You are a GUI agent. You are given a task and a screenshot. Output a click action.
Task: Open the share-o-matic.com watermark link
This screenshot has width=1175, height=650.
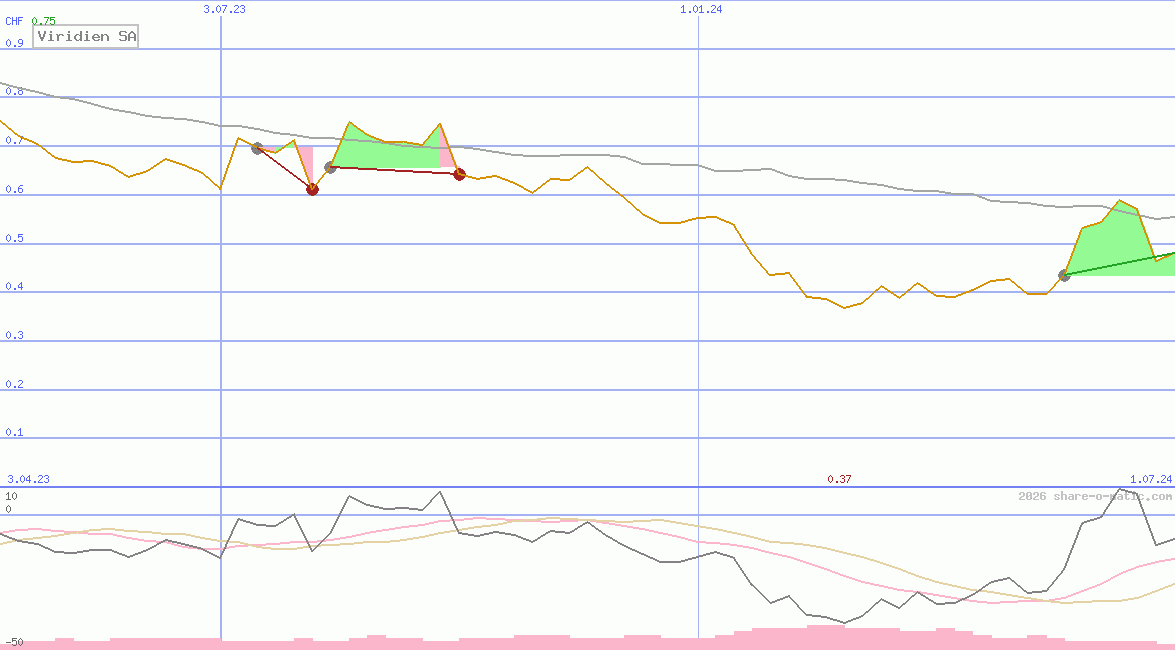click(1095, 496)
